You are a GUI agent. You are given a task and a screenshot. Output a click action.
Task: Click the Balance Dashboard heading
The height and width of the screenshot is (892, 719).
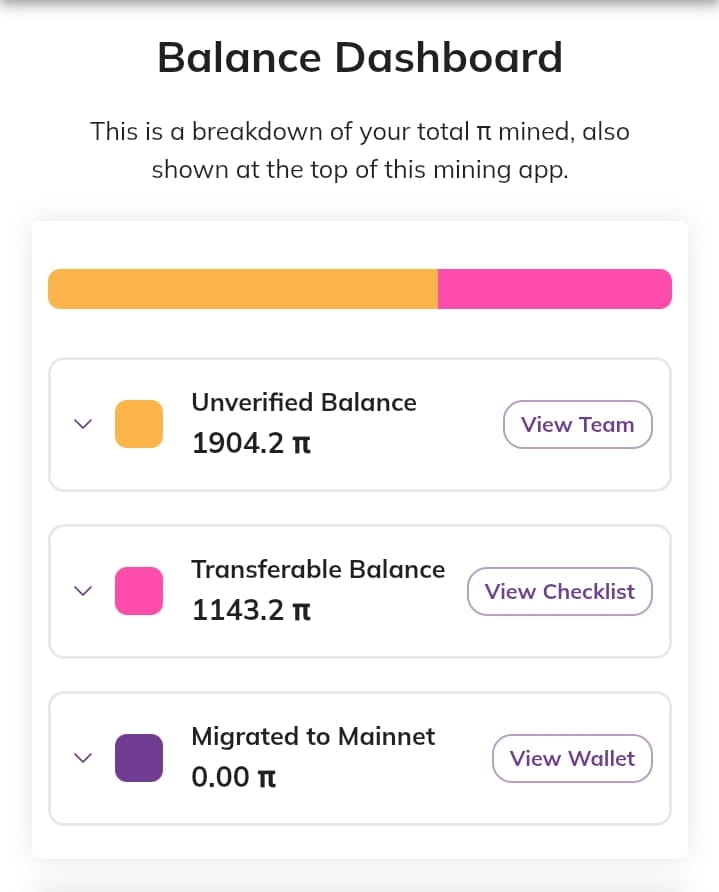[360, 57]
